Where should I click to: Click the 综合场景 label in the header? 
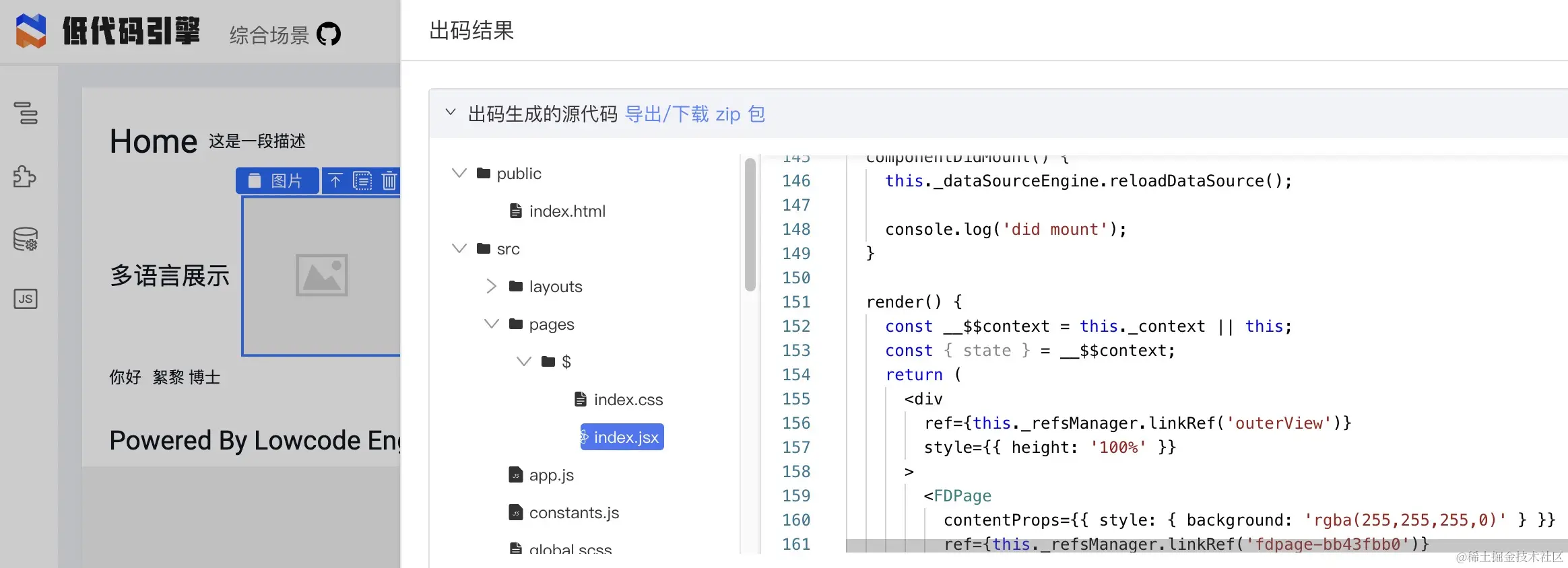tap(269, 35)
